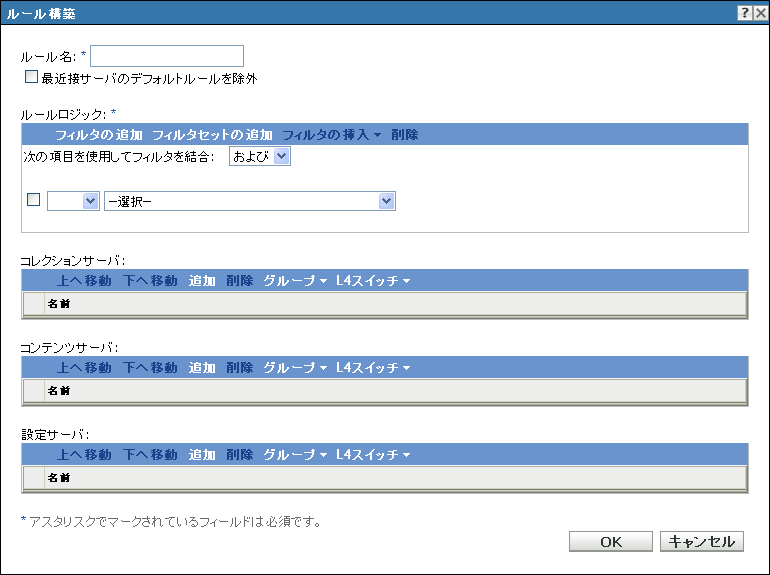
Task: Open the フィルタの挿入 menu
Action: 331,134
